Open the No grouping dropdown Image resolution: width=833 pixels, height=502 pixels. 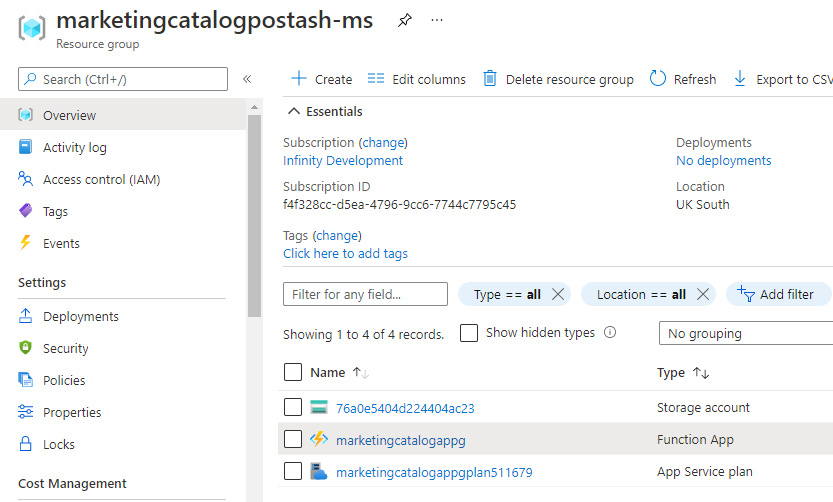click(745, 333)
